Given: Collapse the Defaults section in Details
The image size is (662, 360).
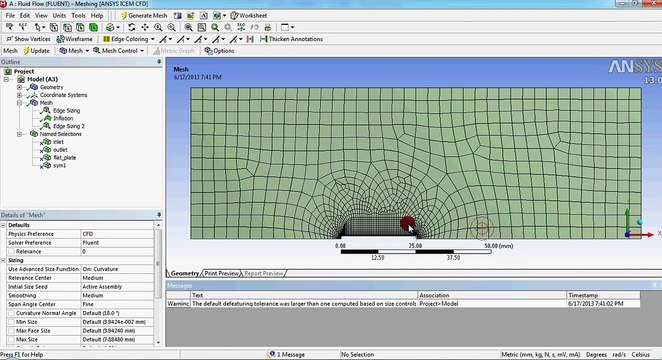Looking at the screenshot, I should [x=3, y=225].
